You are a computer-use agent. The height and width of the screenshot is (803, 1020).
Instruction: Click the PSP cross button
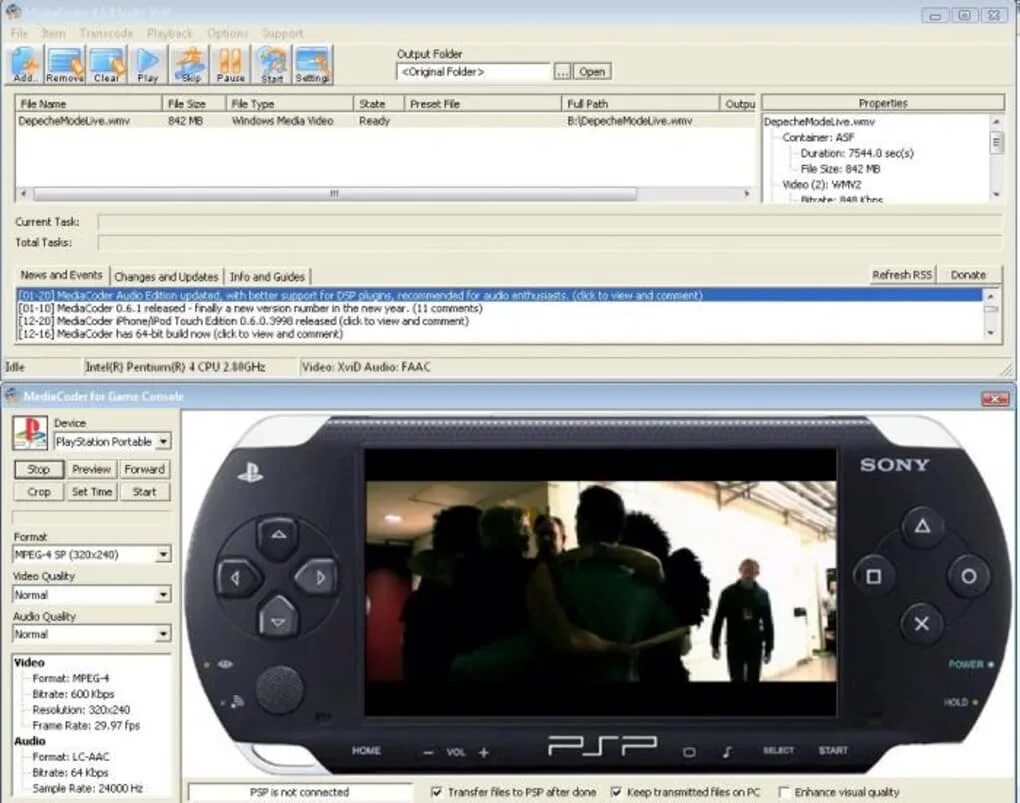click(x=922, y=624)
